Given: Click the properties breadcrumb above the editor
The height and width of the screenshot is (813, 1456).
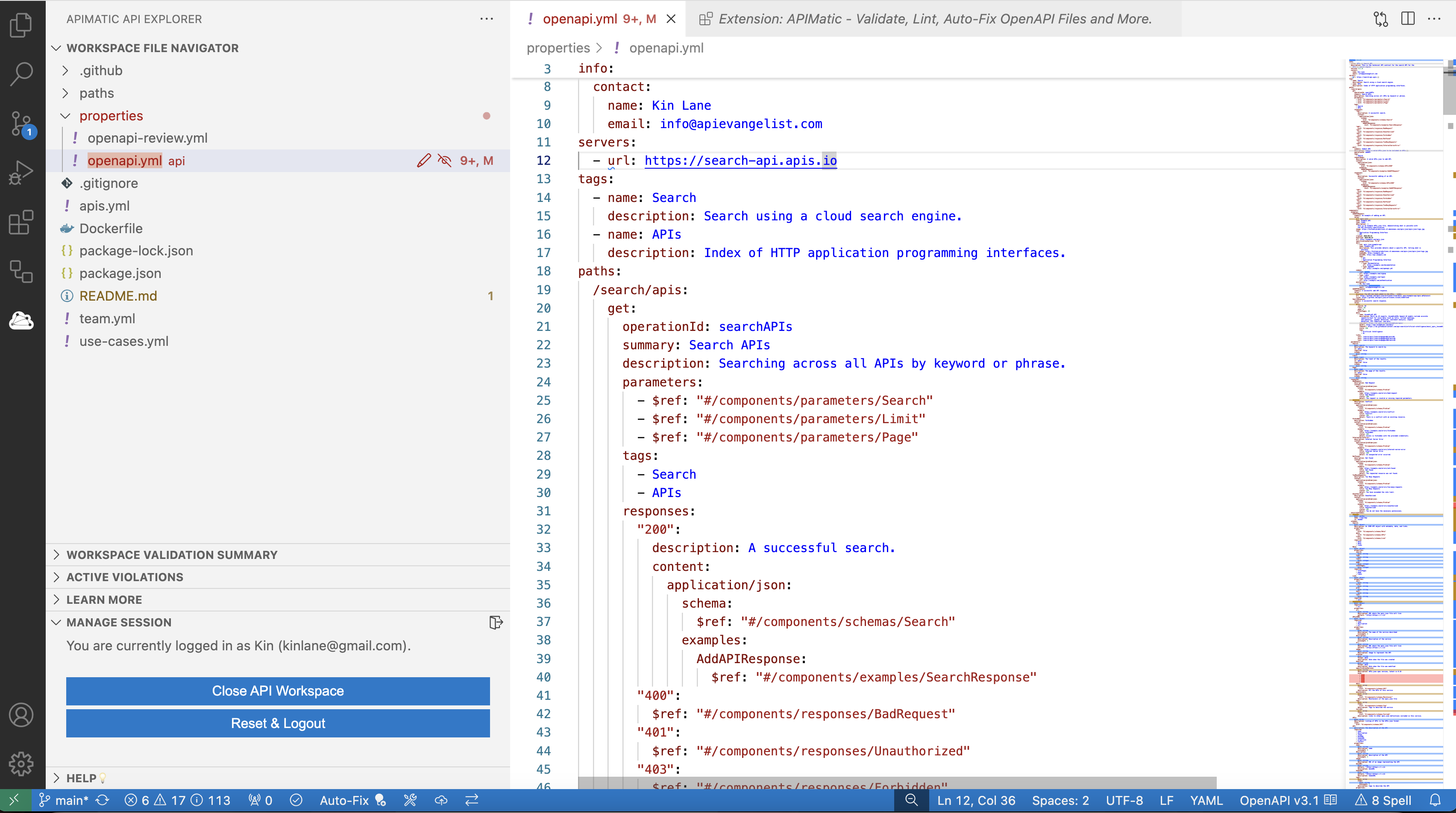Looking at the screenshot, I should (x=558, y=48).
